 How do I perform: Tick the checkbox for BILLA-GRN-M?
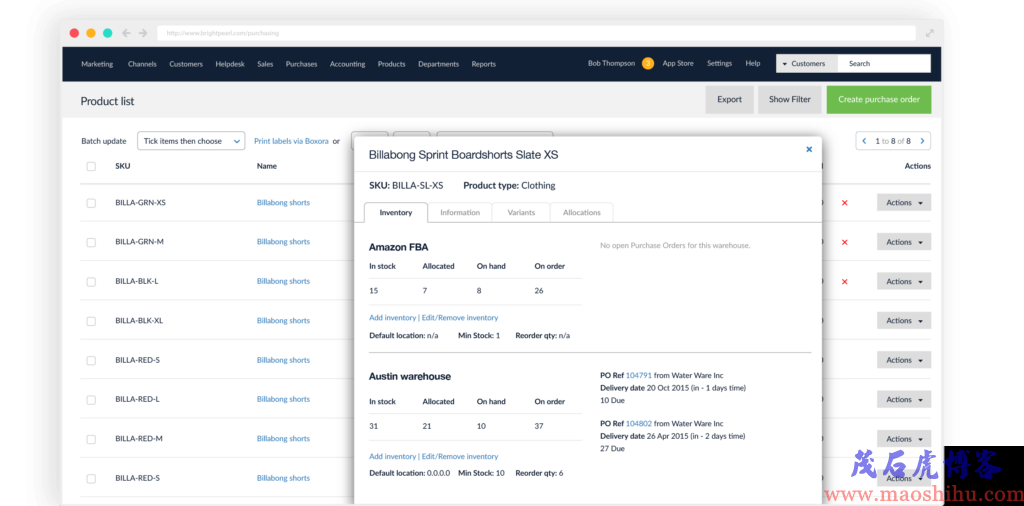pyautogui.click(x=91, y=242)
